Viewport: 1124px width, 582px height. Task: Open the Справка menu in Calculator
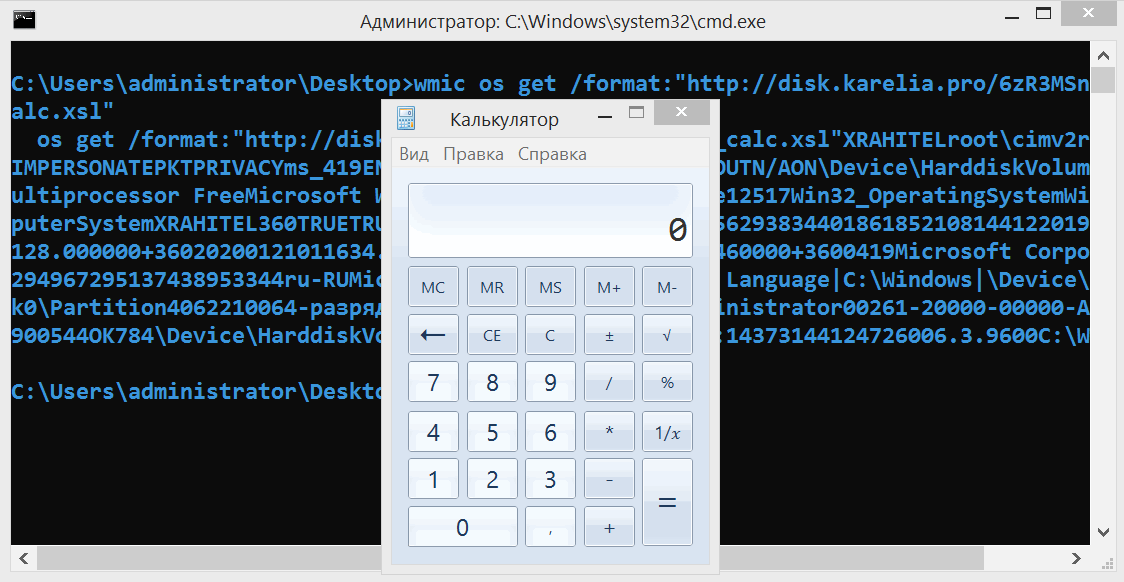click(x=552, y=154)
